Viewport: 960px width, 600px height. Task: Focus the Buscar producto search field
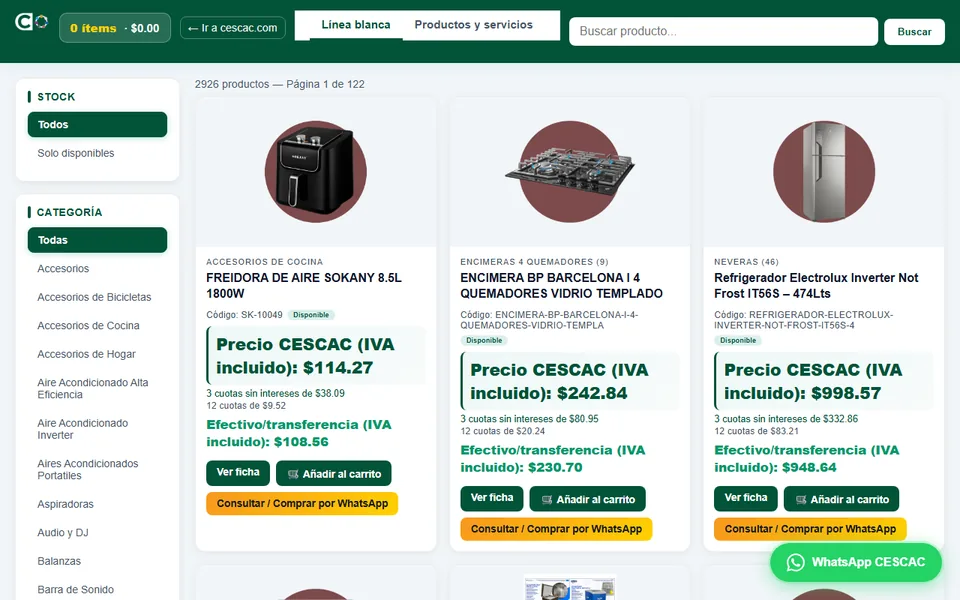(723, 31)
